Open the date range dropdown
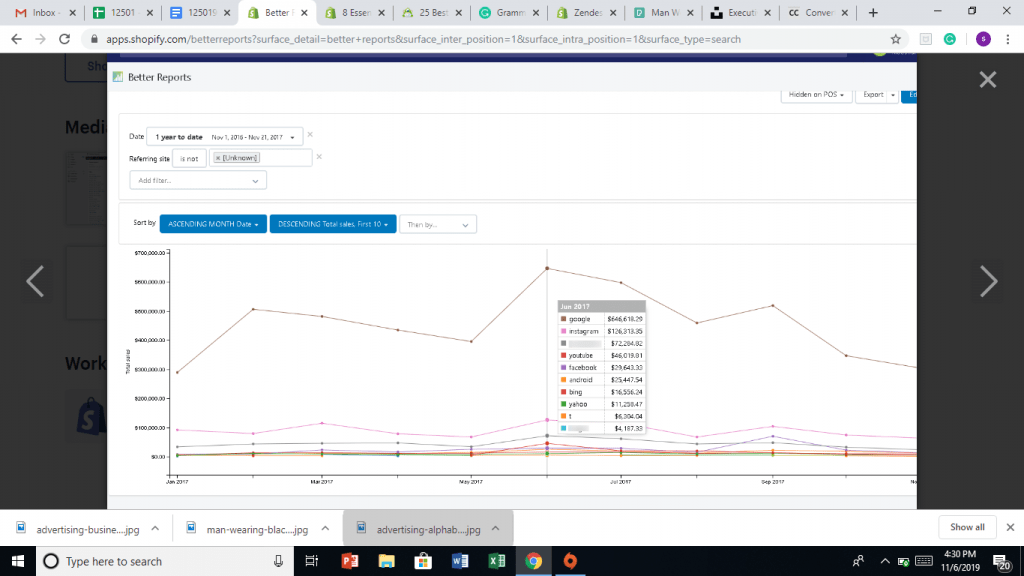The height and width of the screenshot is (576, 1024). [x=225, y=137]
